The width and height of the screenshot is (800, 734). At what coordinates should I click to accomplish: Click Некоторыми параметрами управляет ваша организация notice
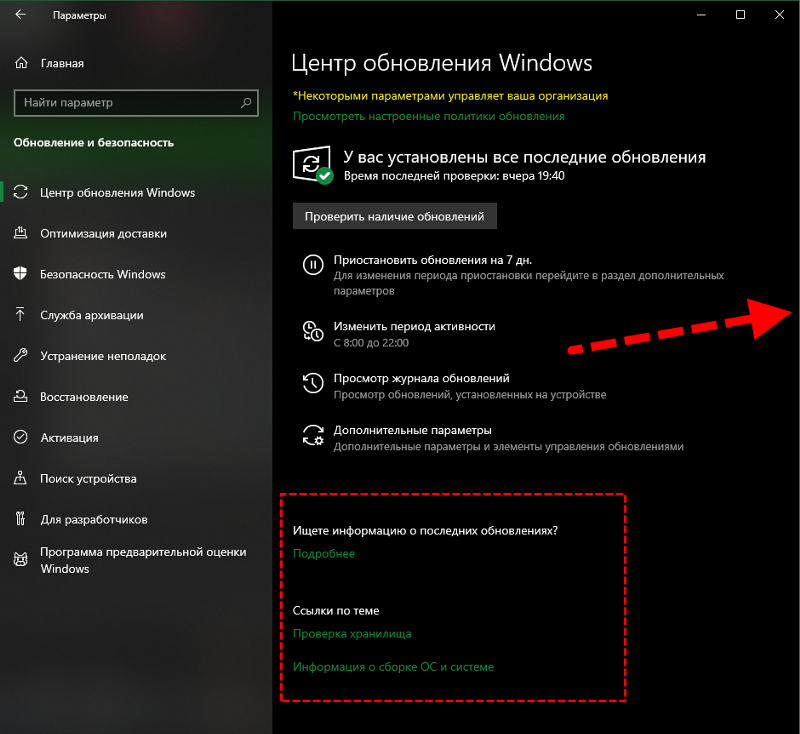(x=451, y=96)
